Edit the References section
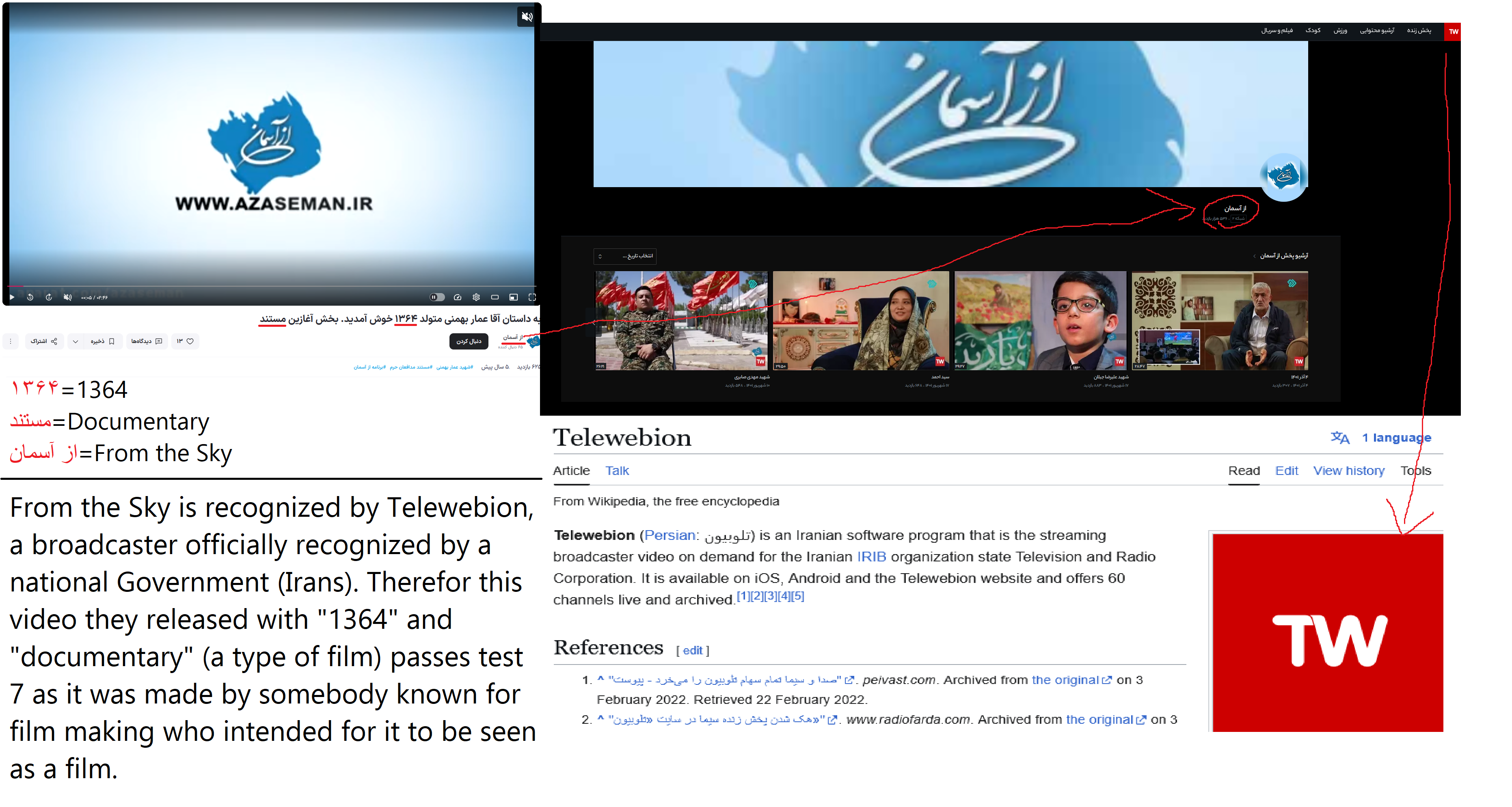This screenshot has height=807, width=1512. 692,650
